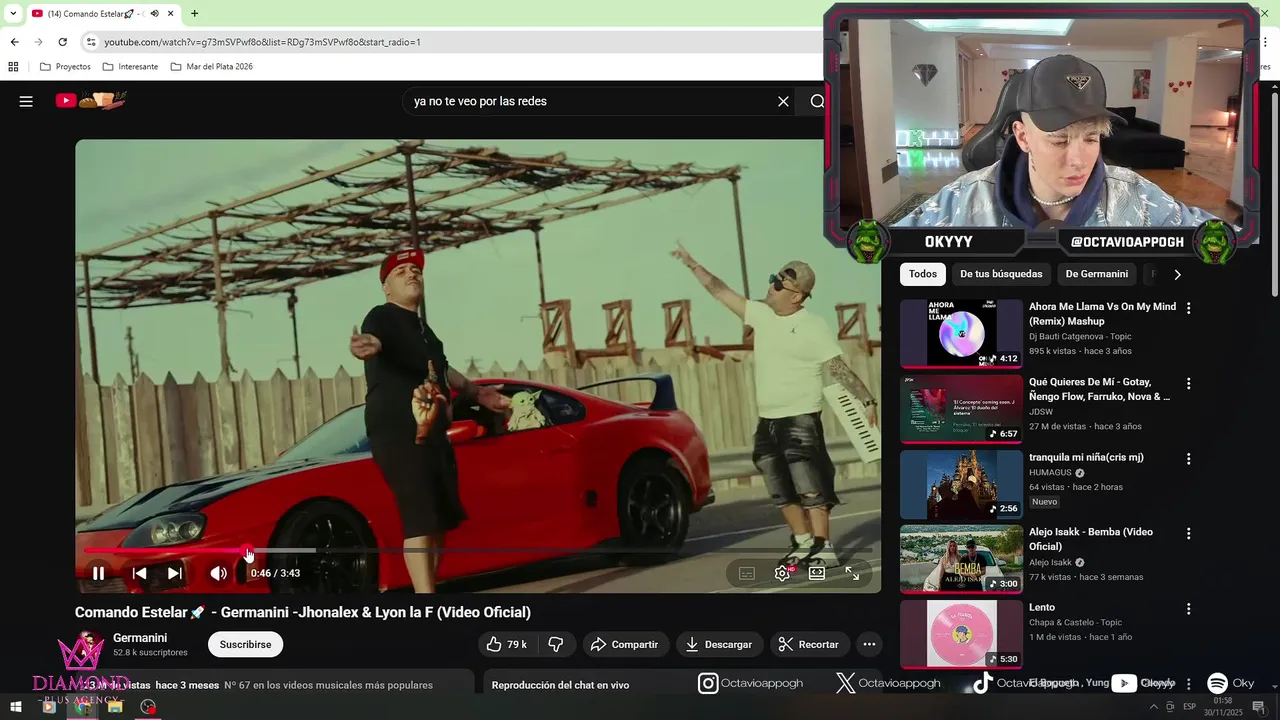1280x720 pixels.
Task: Open the tranquila mi niña thumbnail
Action: point(961,484)
